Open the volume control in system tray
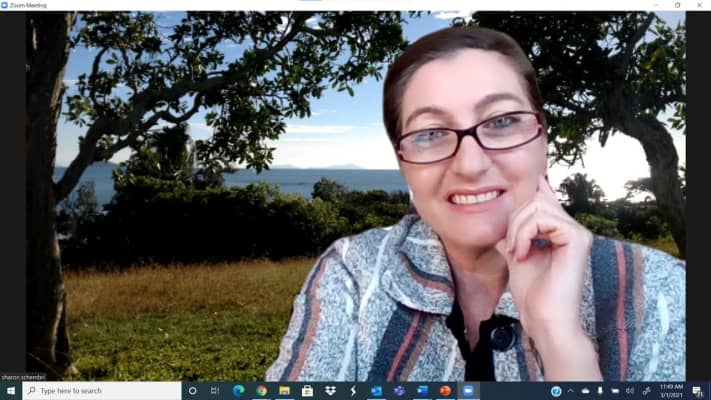Viewport: 711px width, 400px height. (630, 391)
